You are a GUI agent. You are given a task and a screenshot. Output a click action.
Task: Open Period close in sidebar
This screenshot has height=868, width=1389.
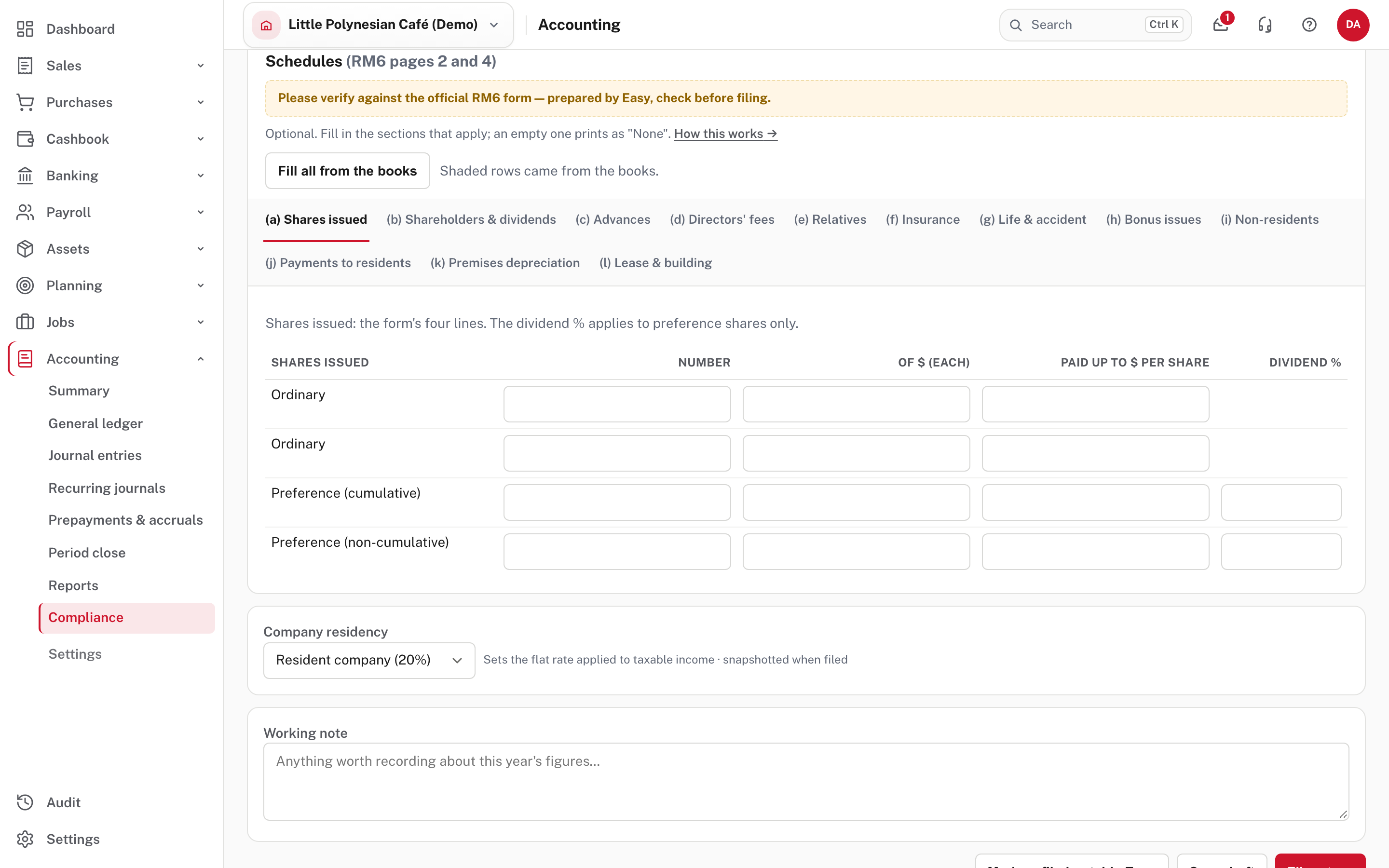coord(87,553)
